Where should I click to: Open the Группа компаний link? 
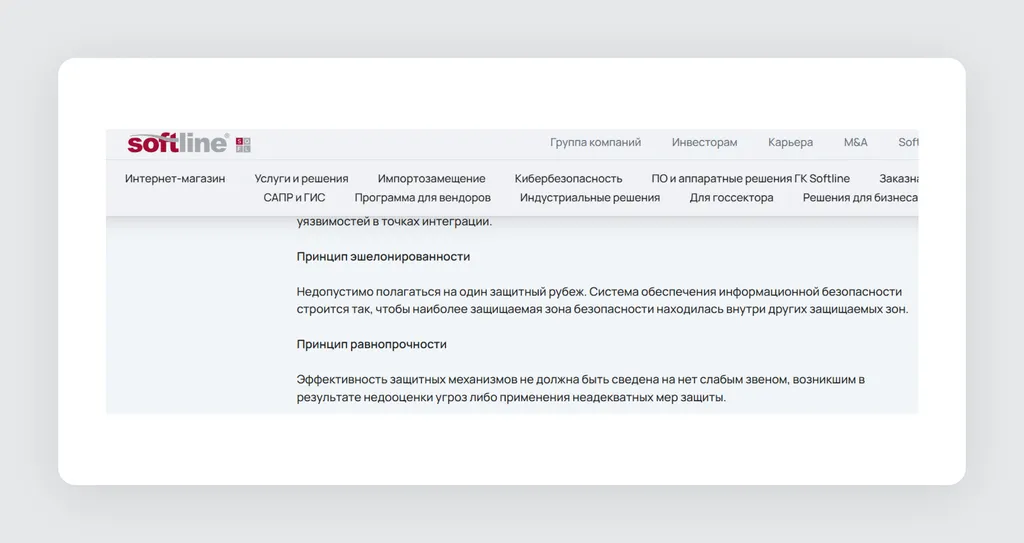(x=595, y=142)
